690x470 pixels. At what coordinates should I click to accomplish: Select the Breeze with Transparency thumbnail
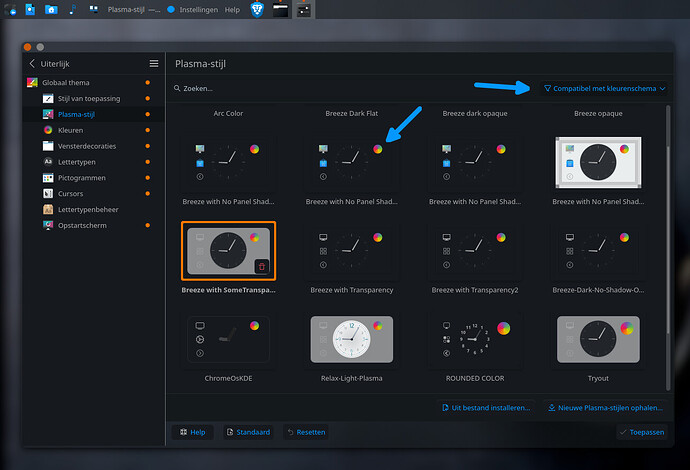coord(352,251)
